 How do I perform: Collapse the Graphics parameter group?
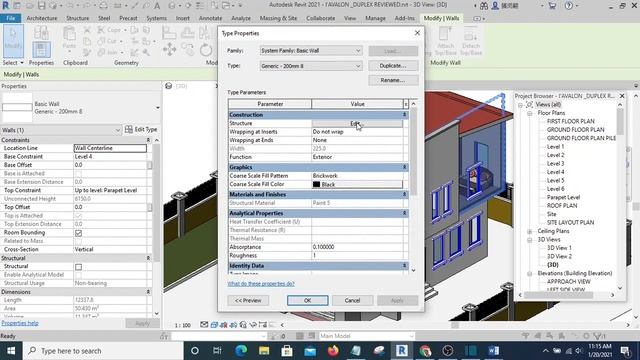pos(404,167)
